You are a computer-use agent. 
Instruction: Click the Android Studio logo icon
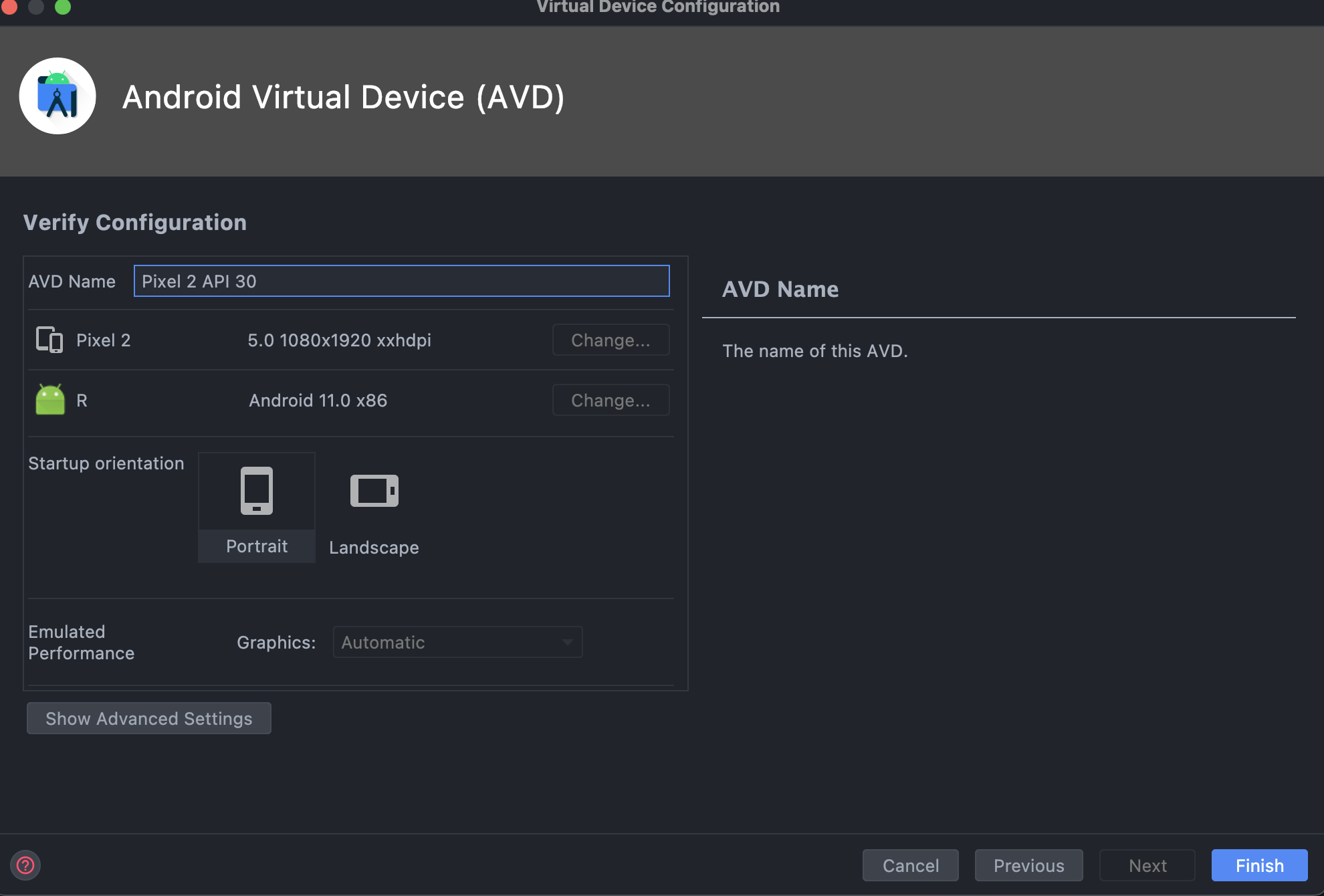point(58,96)
